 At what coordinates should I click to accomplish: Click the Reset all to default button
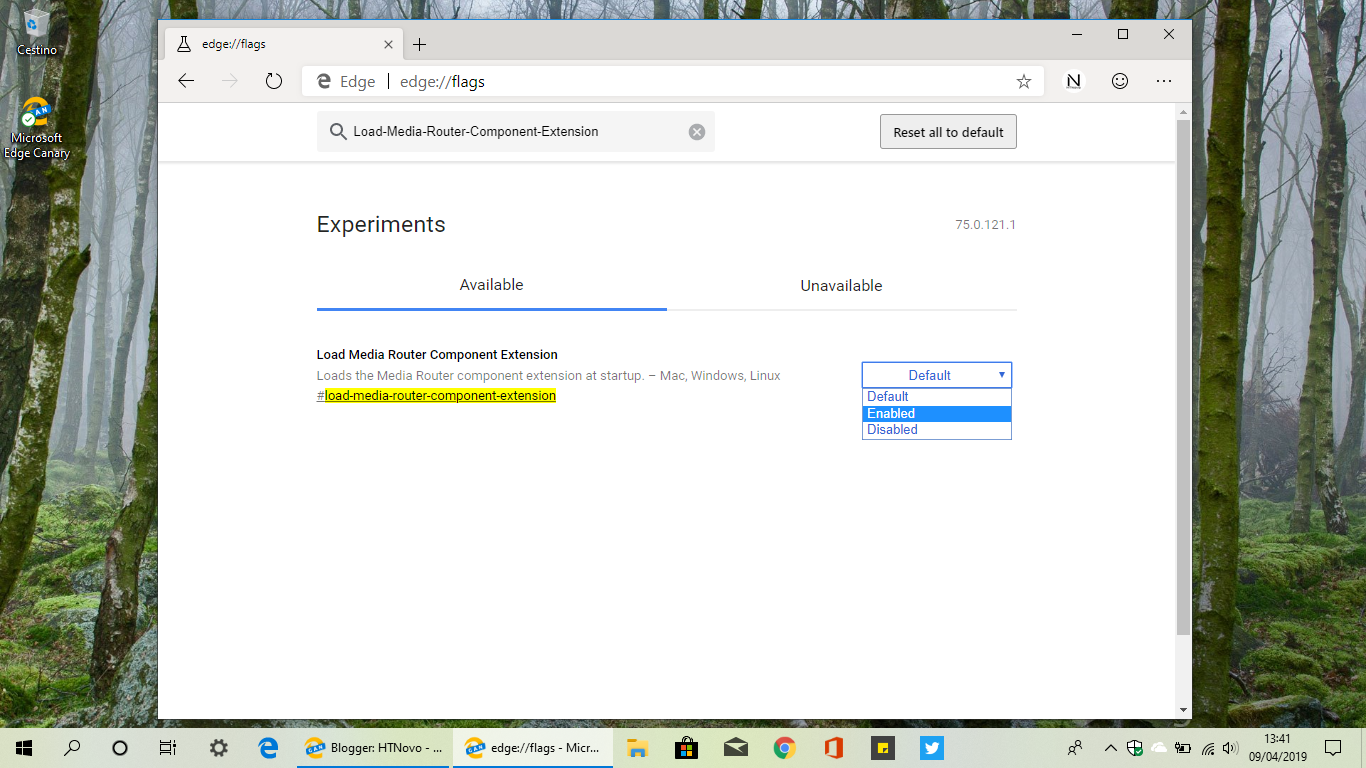tap(947, 131)
